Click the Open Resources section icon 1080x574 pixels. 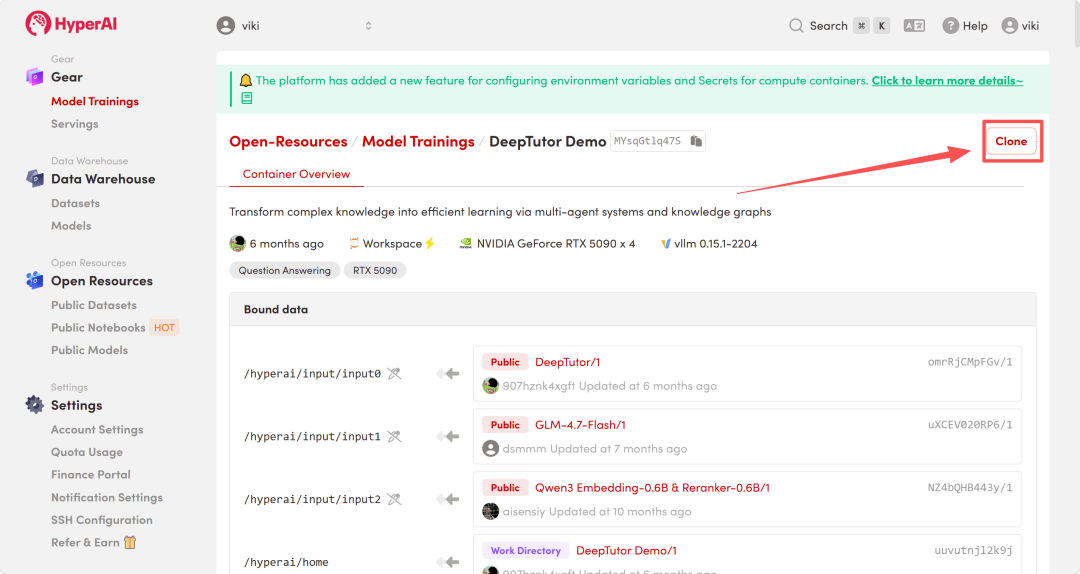pos(34,280)
